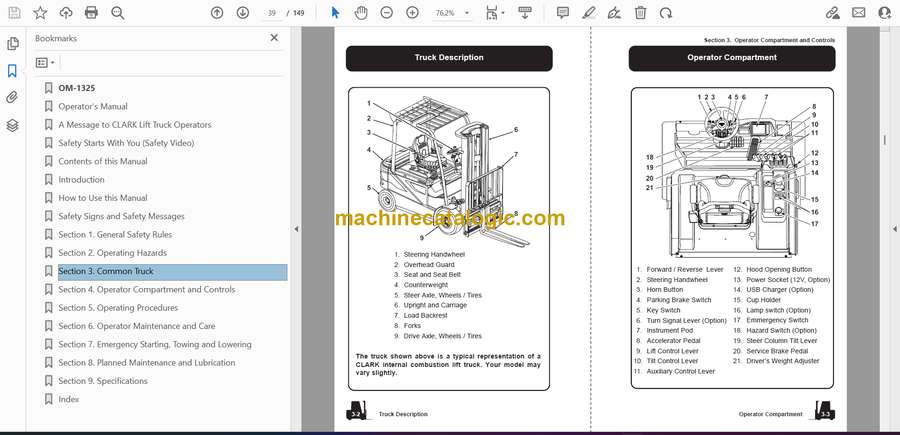The image size is (900, 435).
Task: Go to Section 9. Specifications
Action: pos(103,381)
